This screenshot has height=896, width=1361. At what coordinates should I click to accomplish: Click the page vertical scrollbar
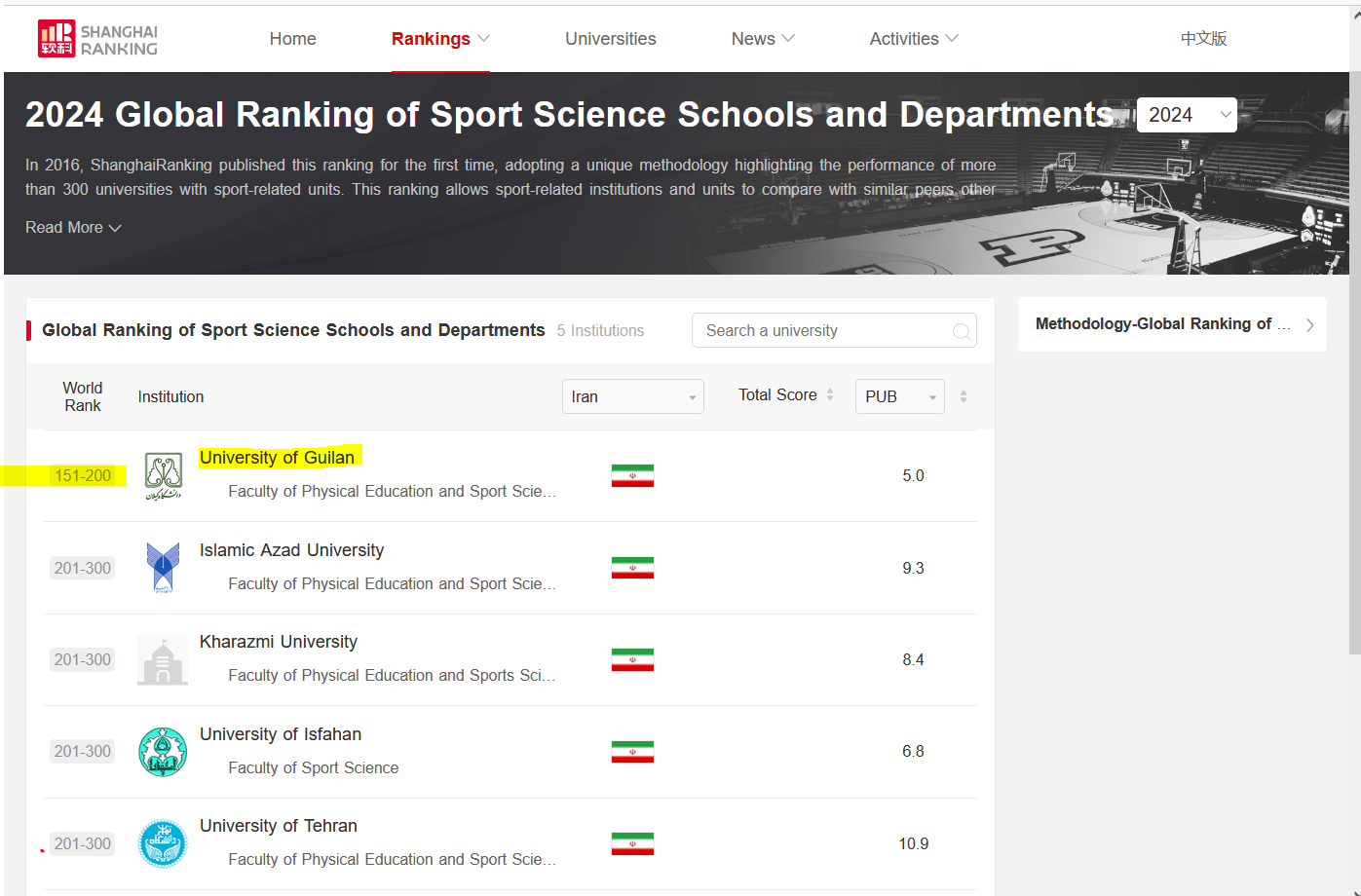(x=1354, y=390)
